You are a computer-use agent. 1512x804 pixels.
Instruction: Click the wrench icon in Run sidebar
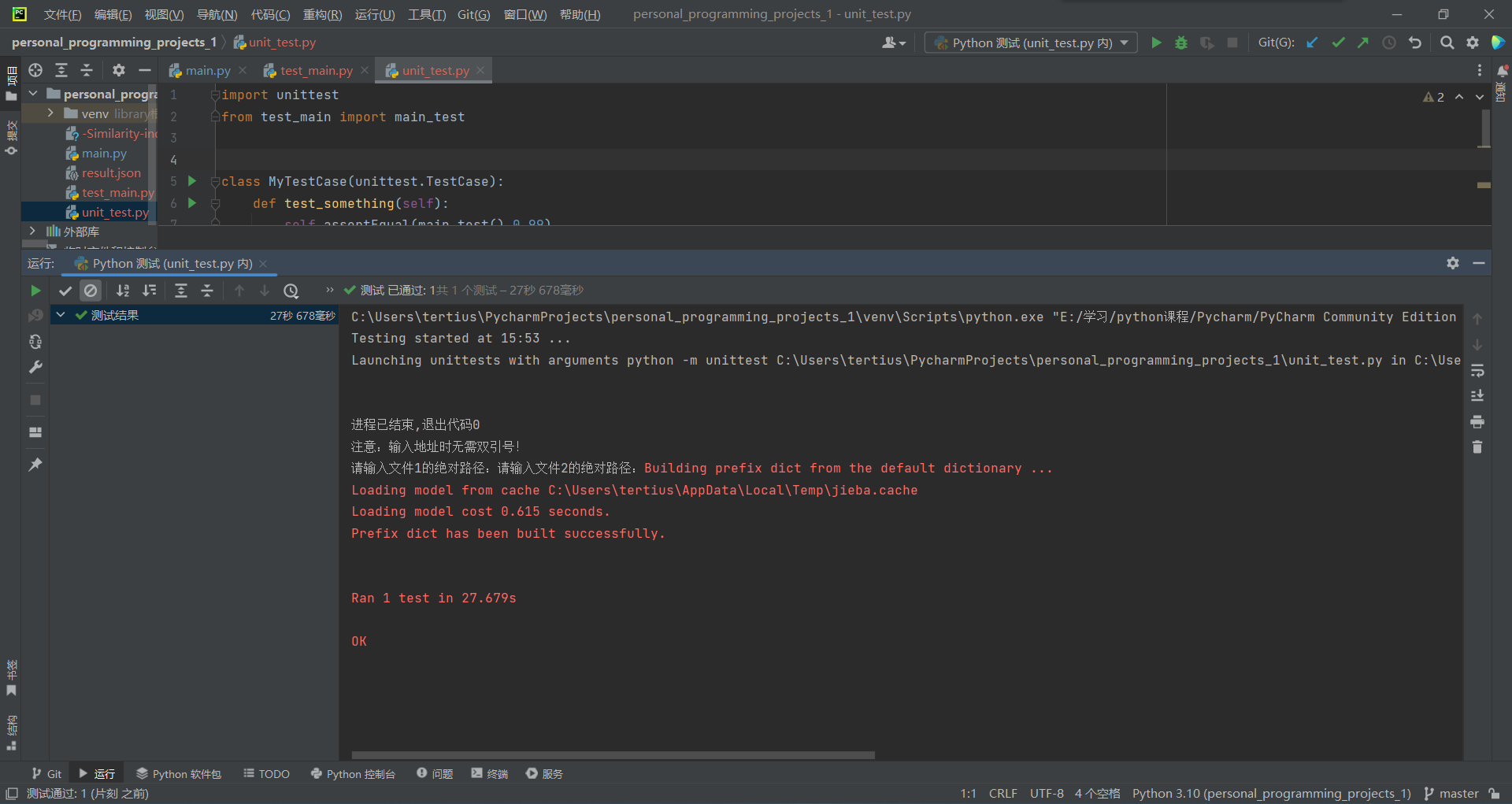point(35,368)
